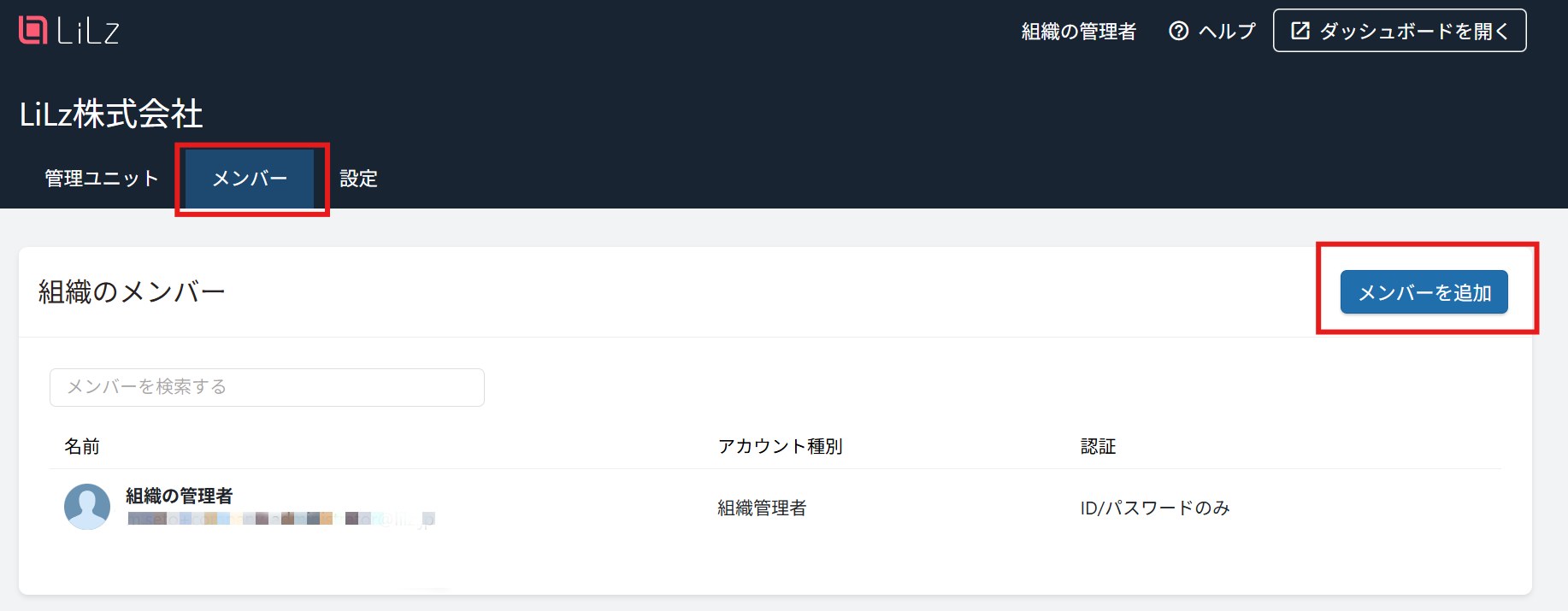The image size is (1568, 611).
Task: Click the ID/パスワードのみ authentication cell
Action: tap(1155, 508)
